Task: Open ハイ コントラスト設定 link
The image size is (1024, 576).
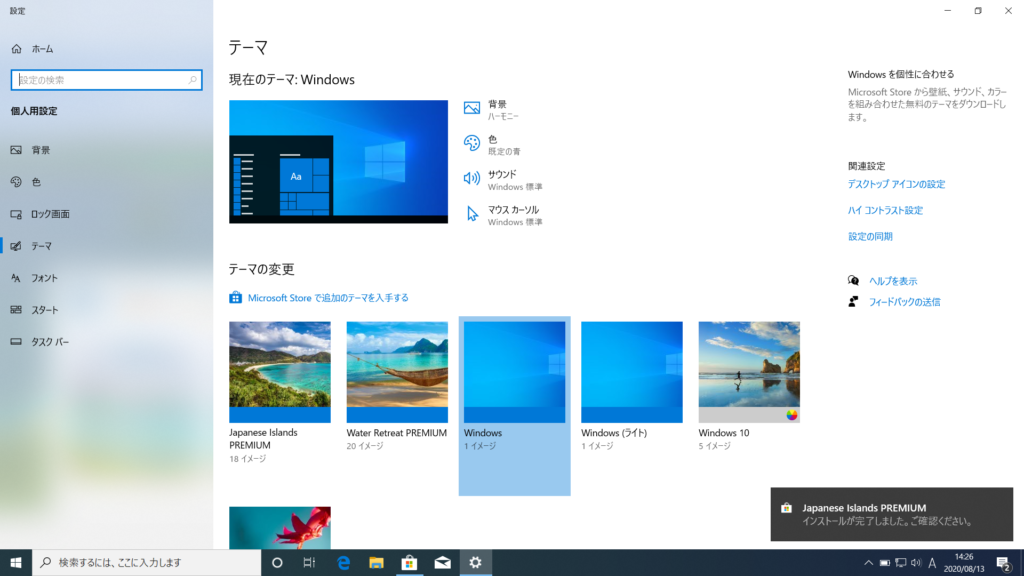Action: [885, 210]
